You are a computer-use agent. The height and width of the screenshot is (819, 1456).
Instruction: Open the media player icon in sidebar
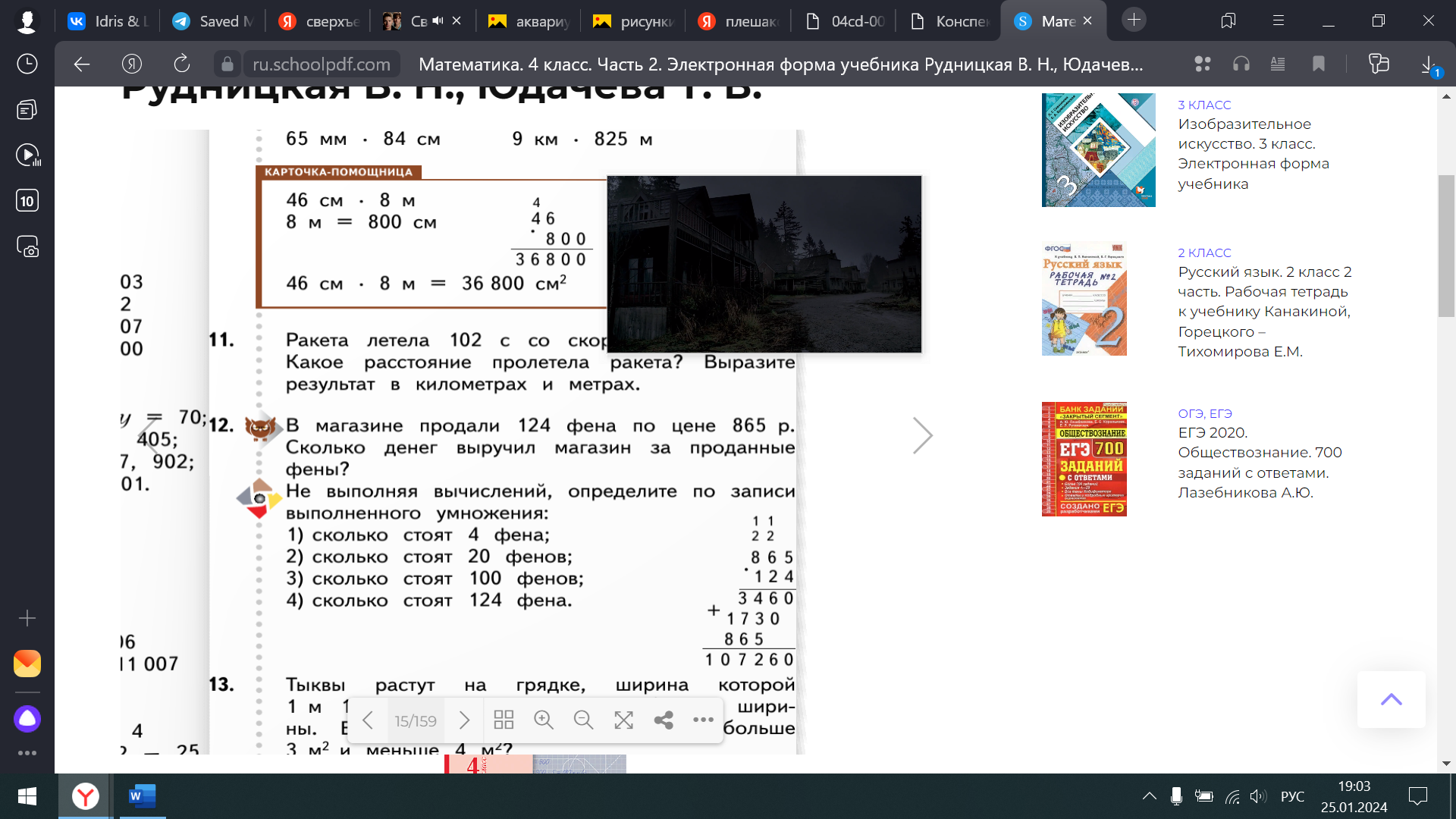[27, 155]
